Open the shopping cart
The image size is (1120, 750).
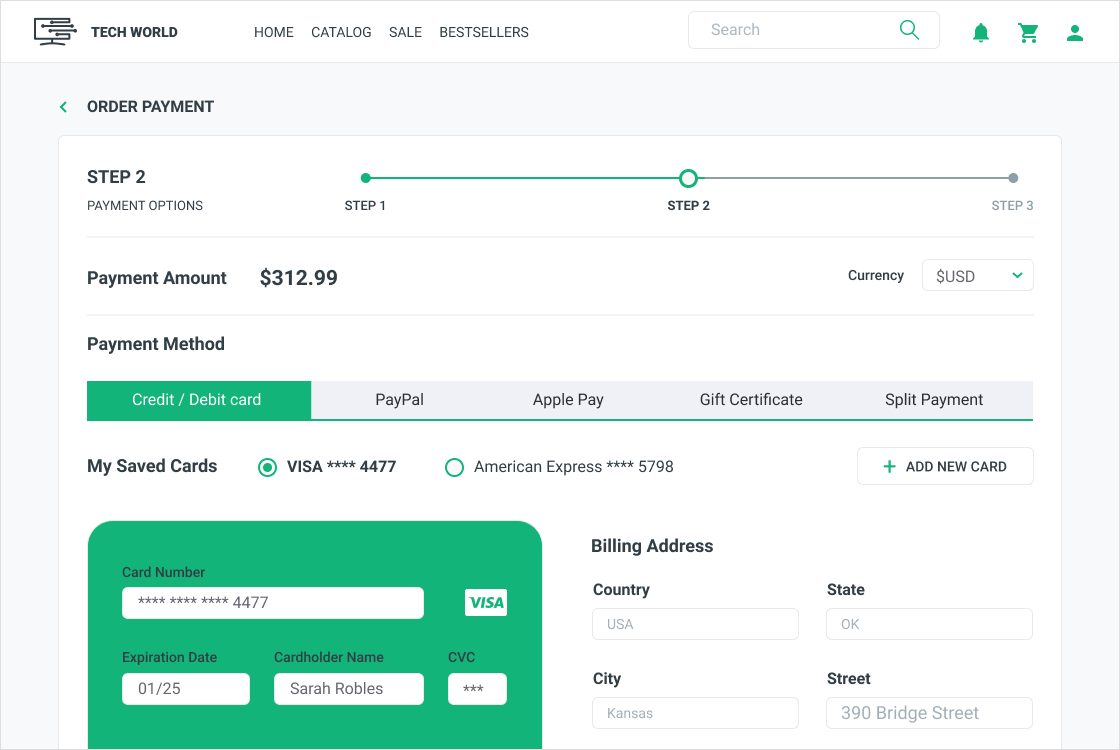1028,33
